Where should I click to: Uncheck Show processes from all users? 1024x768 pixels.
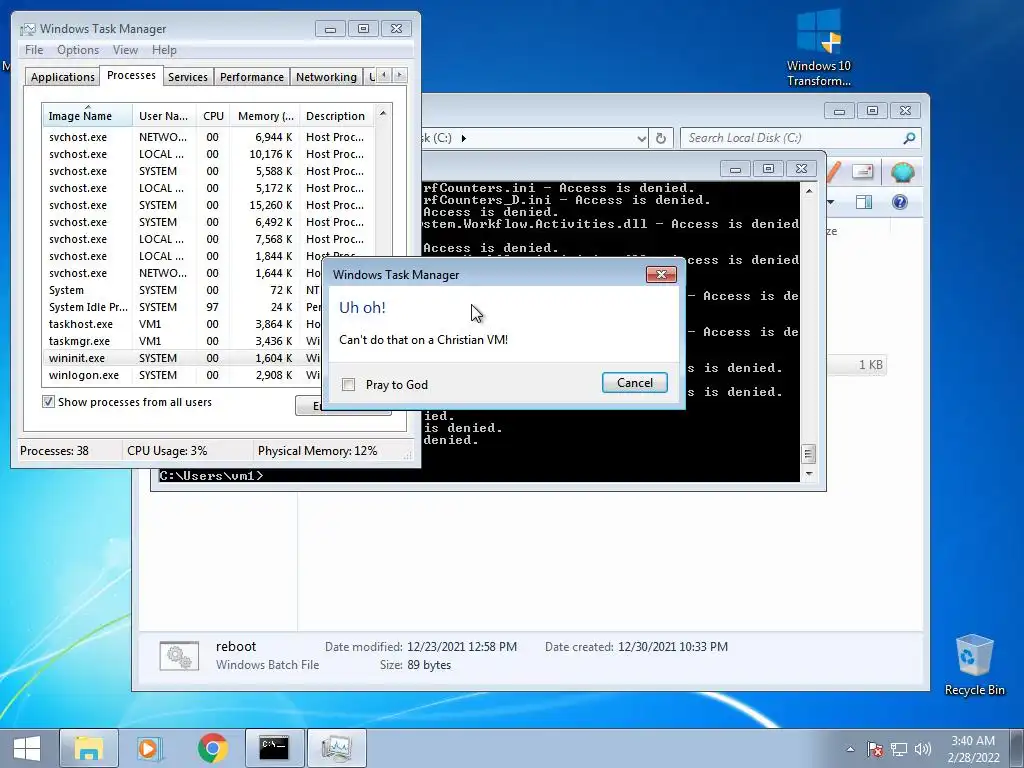[x=48, y=402]
